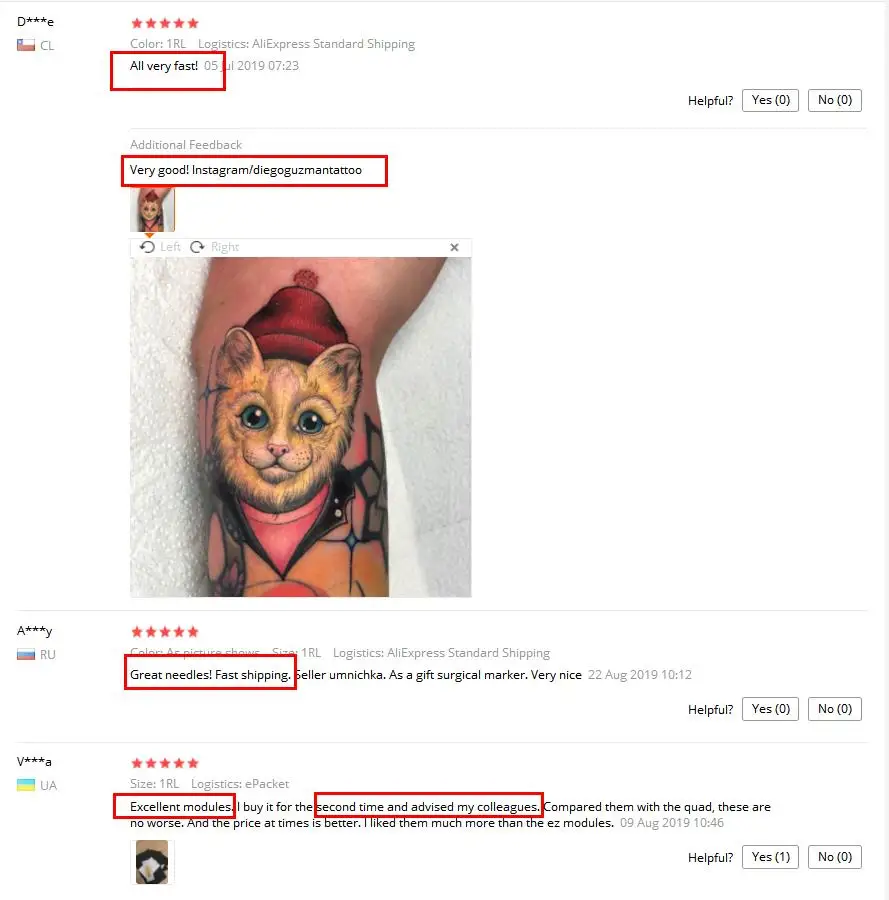
Task: Vote No (0) on A***y's review
Action: click(834, 709)
